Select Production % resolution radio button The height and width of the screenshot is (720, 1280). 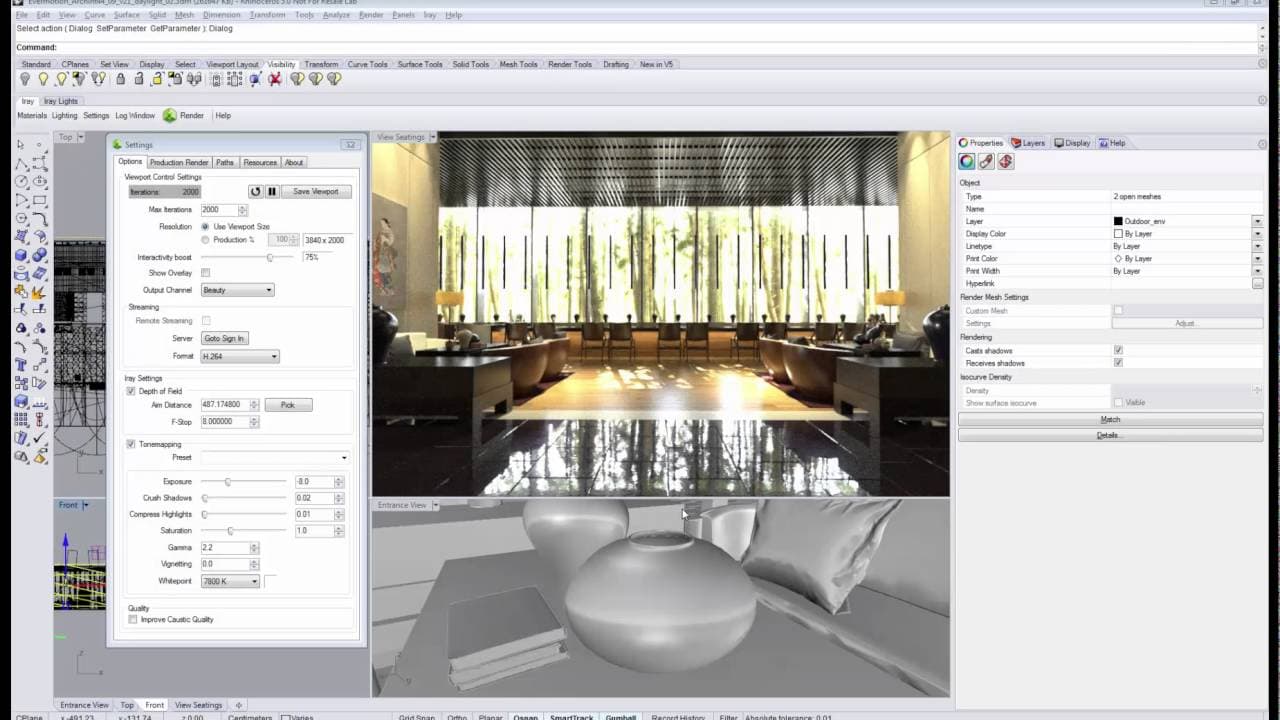206,240
